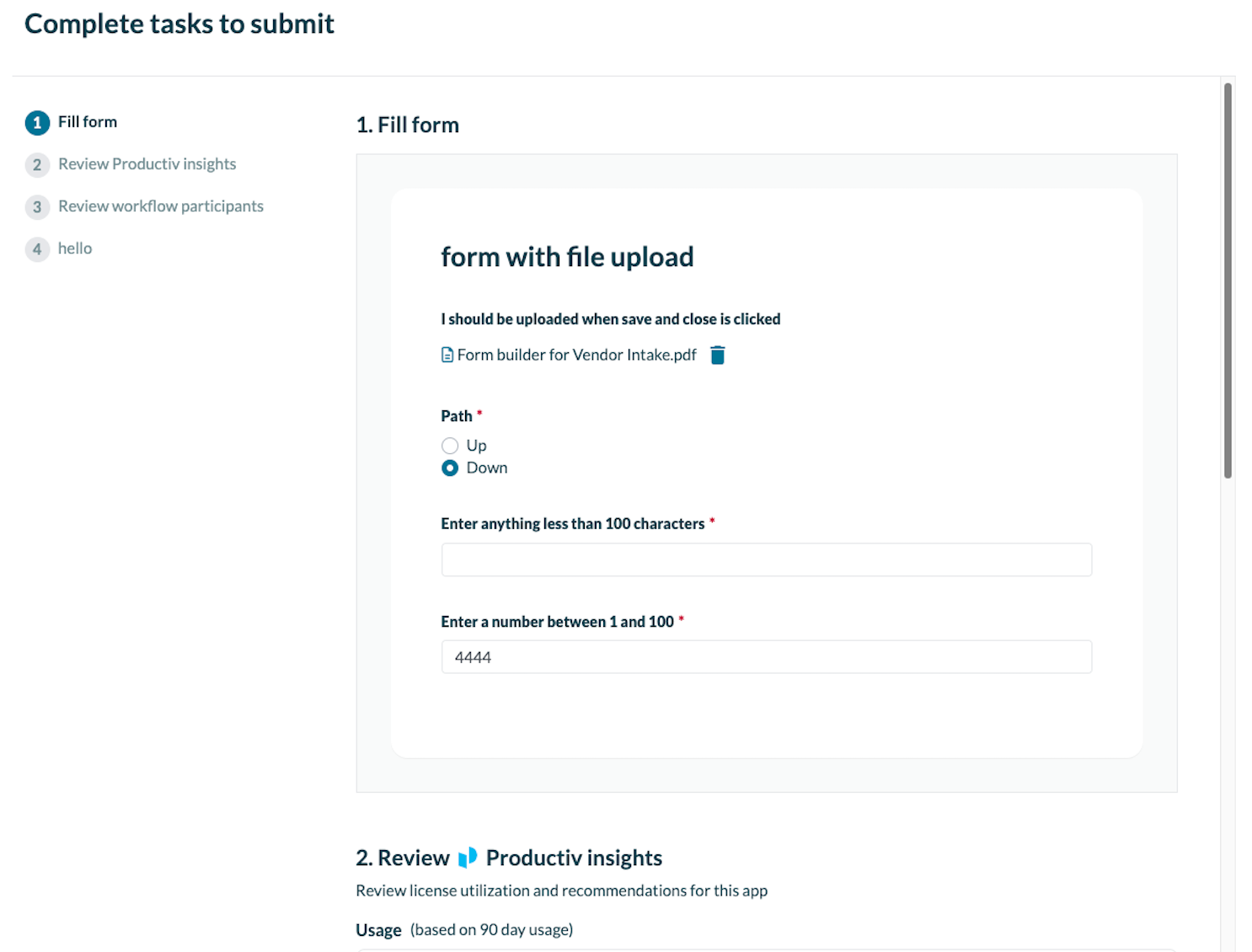
Task: Click the Up label text under Path
Action: click(477, 446)
